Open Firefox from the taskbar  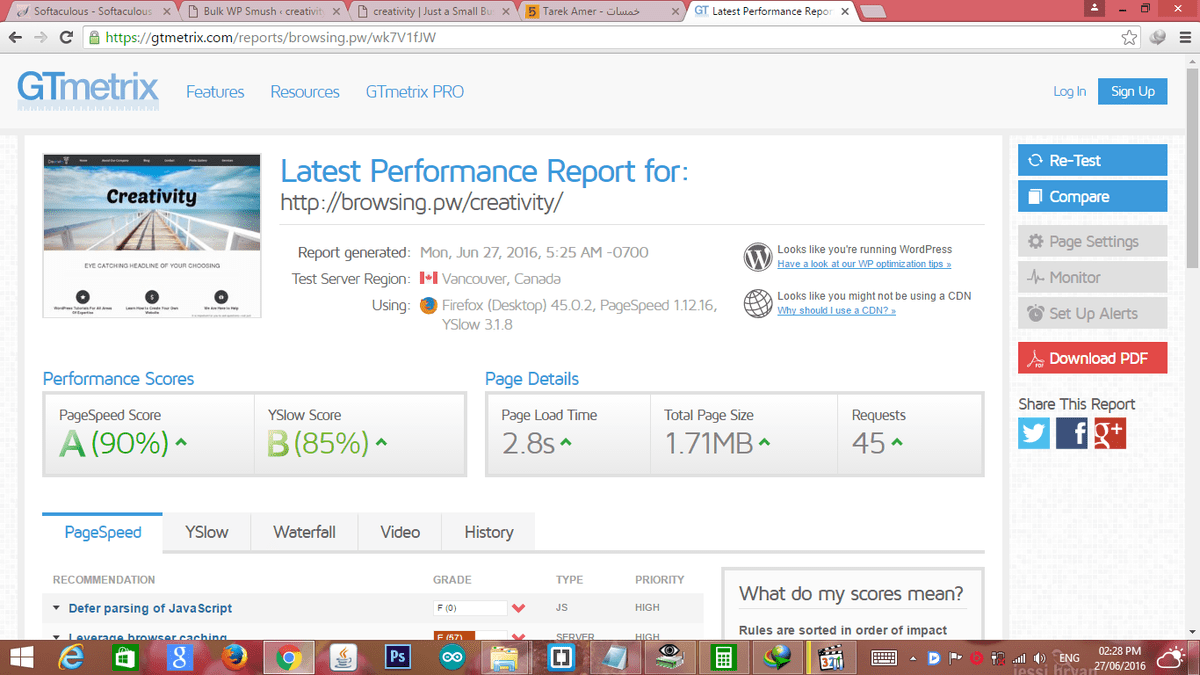coord(235,657)
